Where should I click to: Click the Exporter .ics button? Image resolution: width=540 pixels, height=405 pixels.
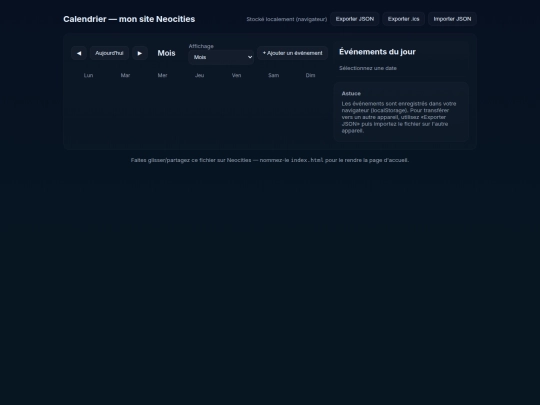point(404,19)
